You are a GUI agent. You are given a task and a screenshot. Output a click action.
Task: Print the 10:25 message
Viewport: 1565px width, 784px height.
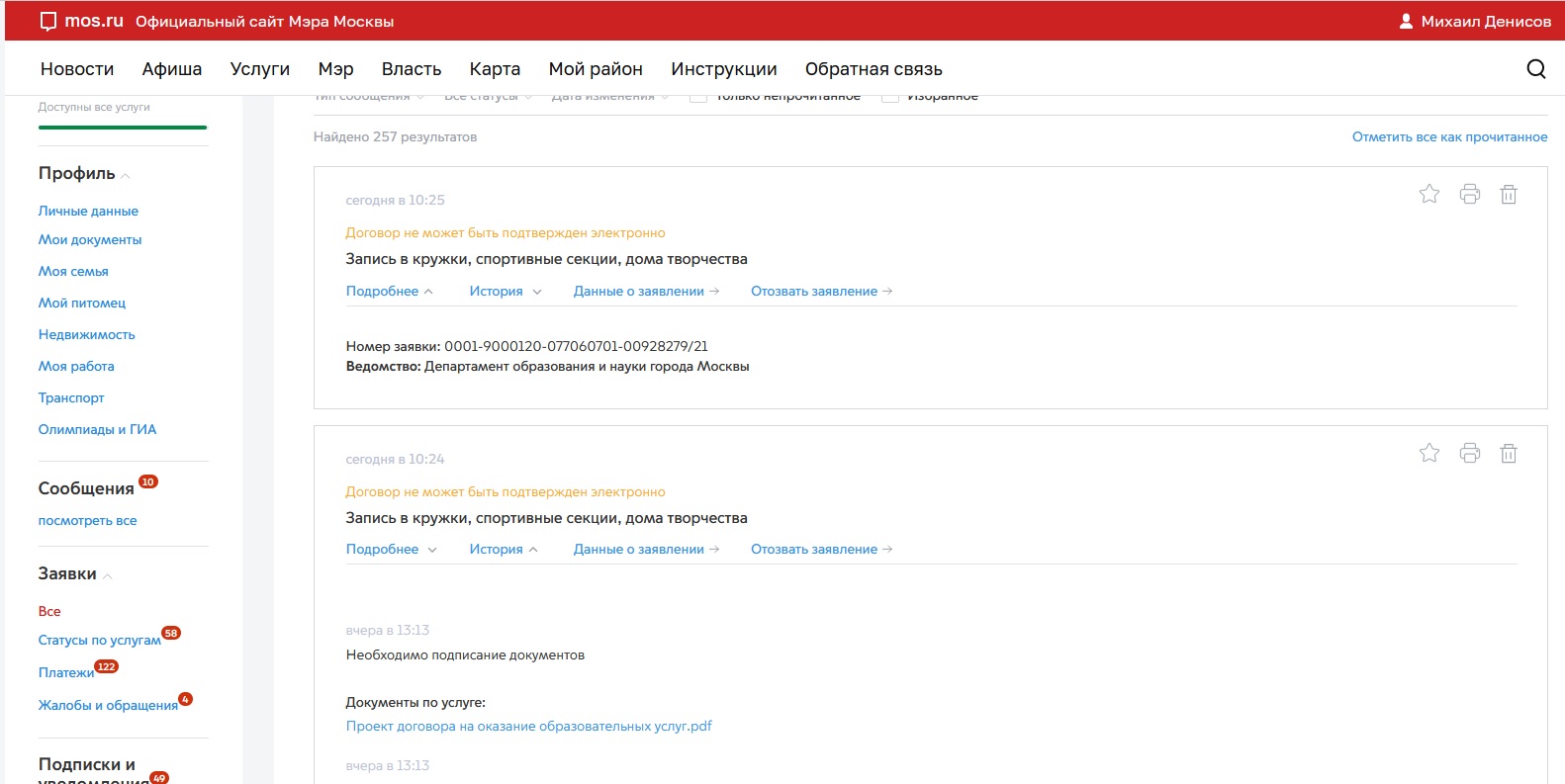click(x=1469, y=195)
